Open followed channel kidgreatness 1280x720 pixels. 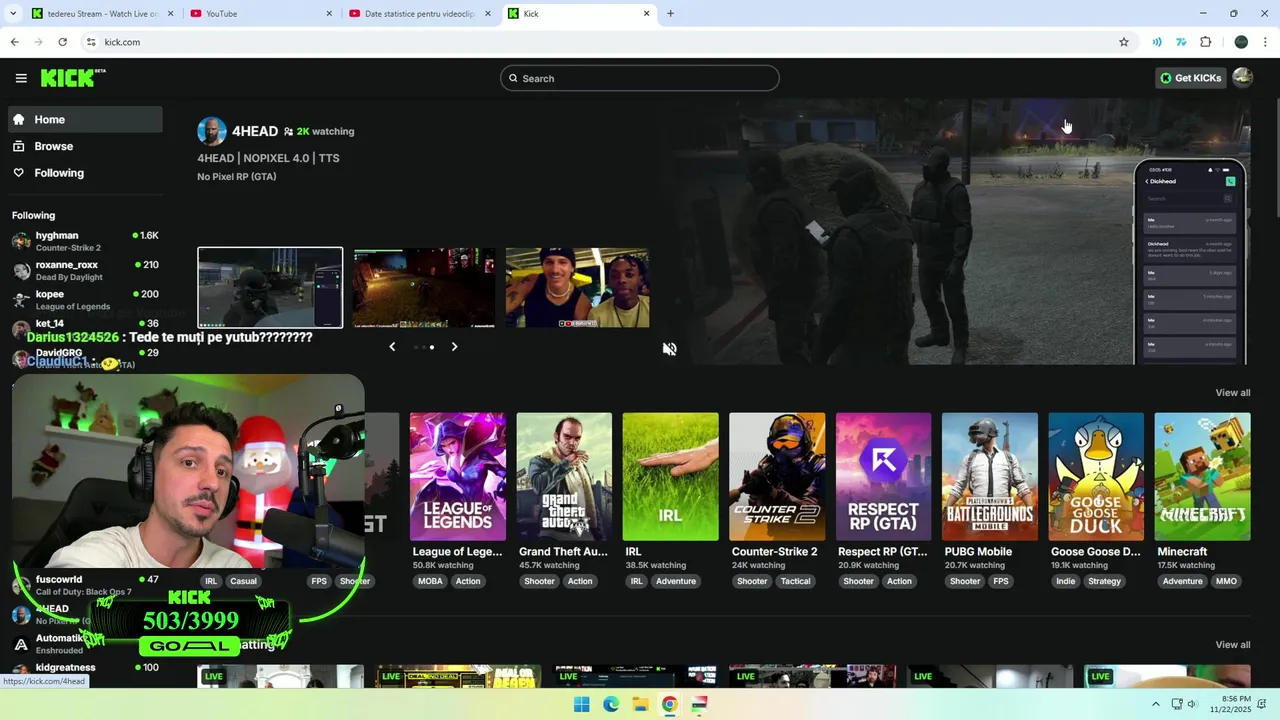85,668
